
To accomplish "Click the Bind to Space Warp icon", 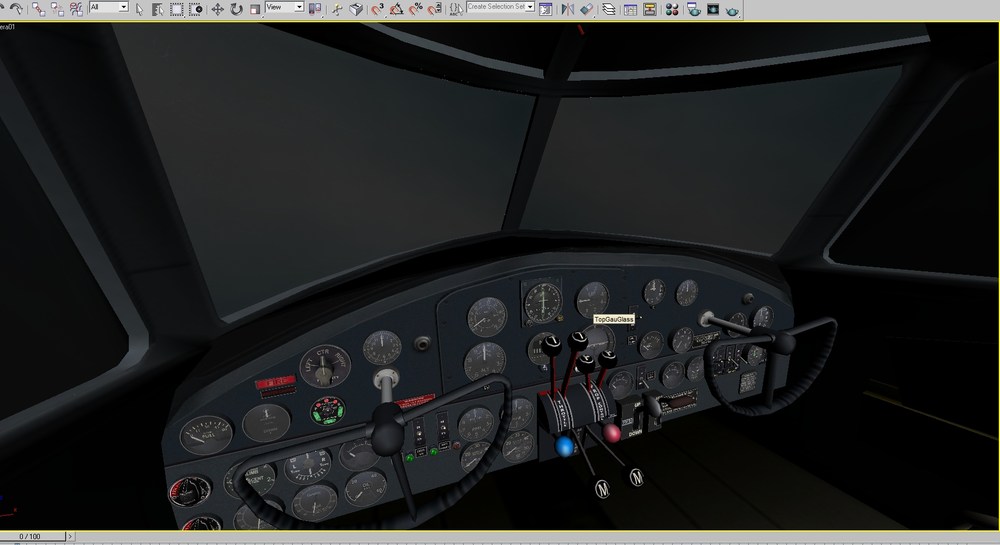I will pos(77,9).
